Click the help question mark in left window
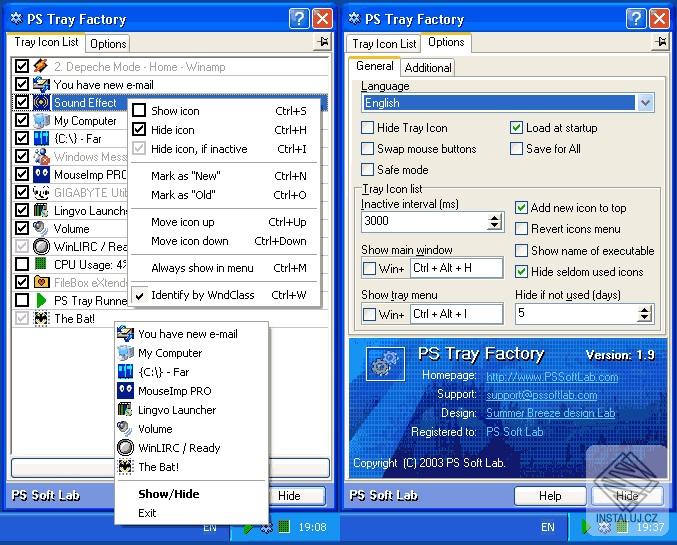The image size is (677, 545). pyautogui.click(x=299, y=19)
